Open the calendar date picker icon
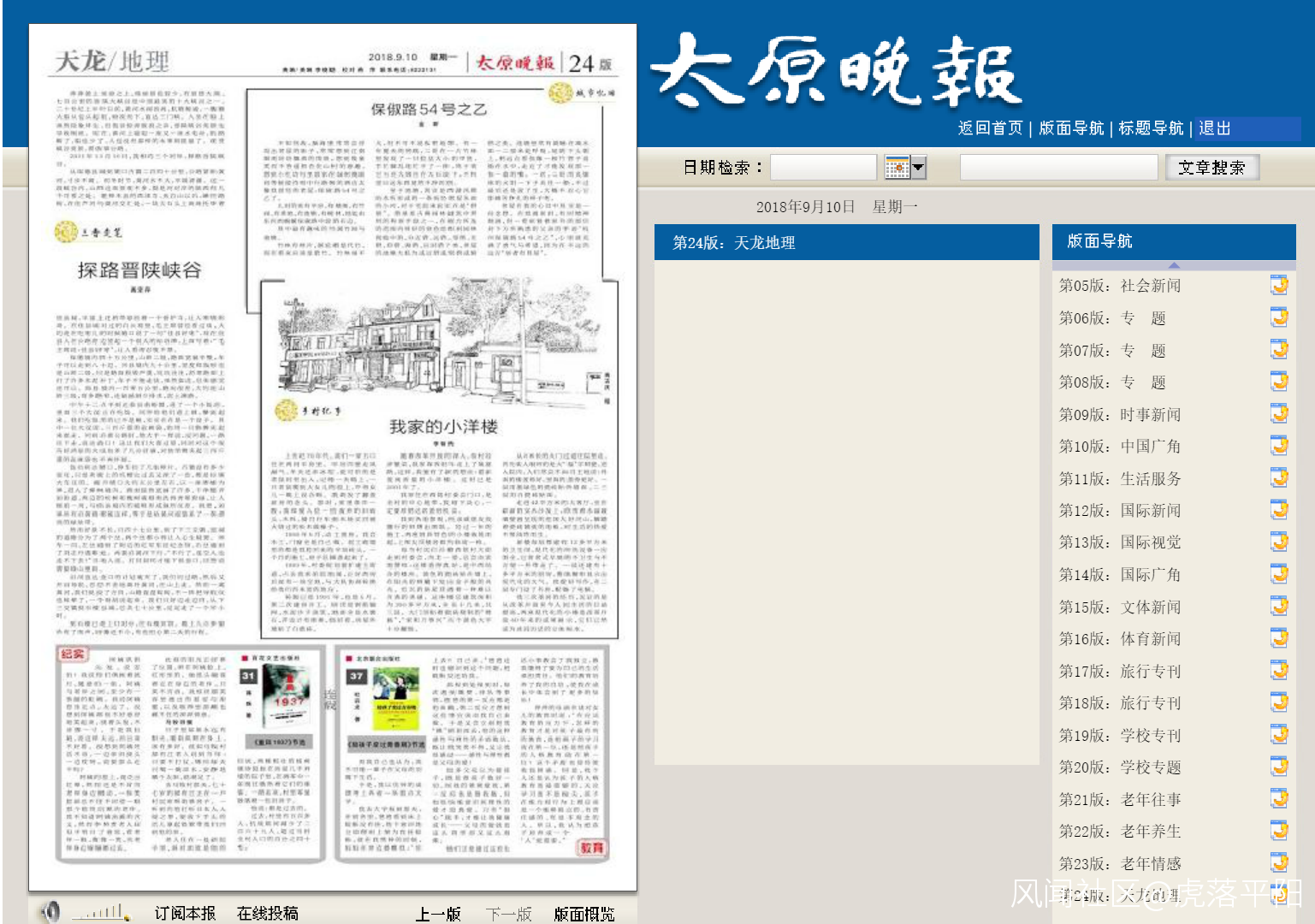The height and width of the screenshot is (924, 1315). point(897,168)
